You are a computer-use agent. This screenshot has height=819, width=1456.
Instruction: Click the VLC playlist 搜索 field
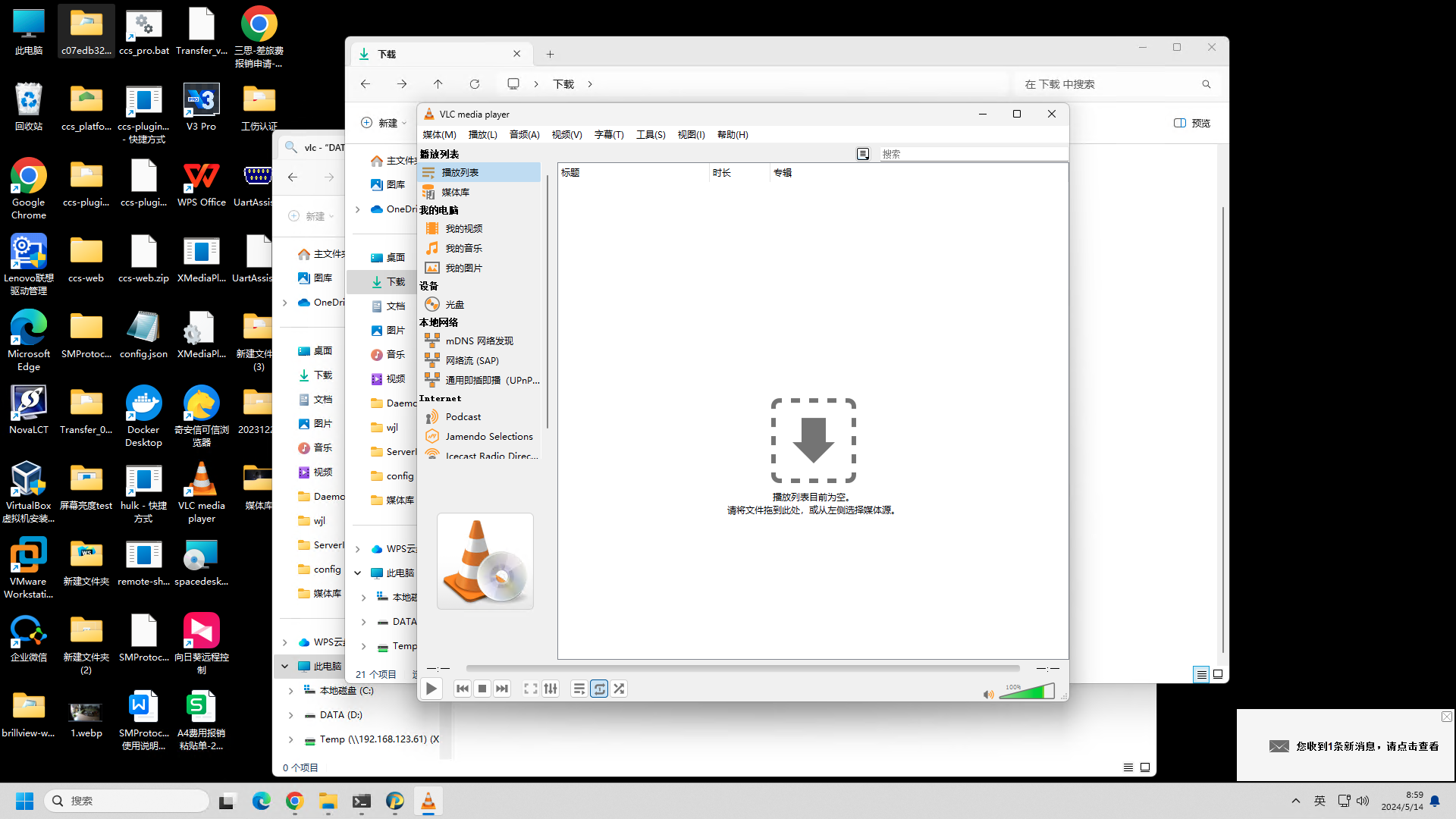[973, 154]
